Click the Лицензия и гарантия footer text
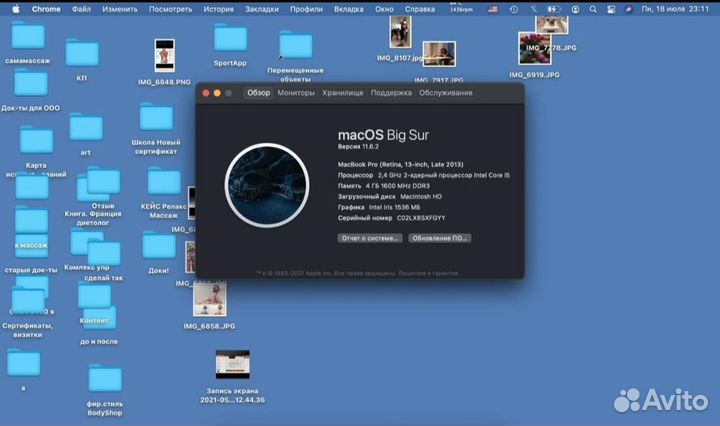This screenshot has width=720, height=426. (428, 273)
